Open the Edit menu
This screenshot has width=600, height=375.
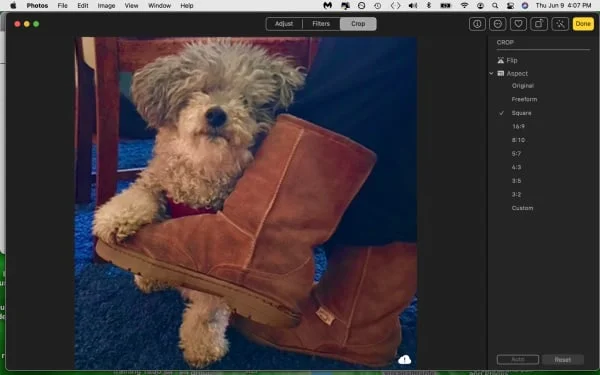click(x=83, y=5)
